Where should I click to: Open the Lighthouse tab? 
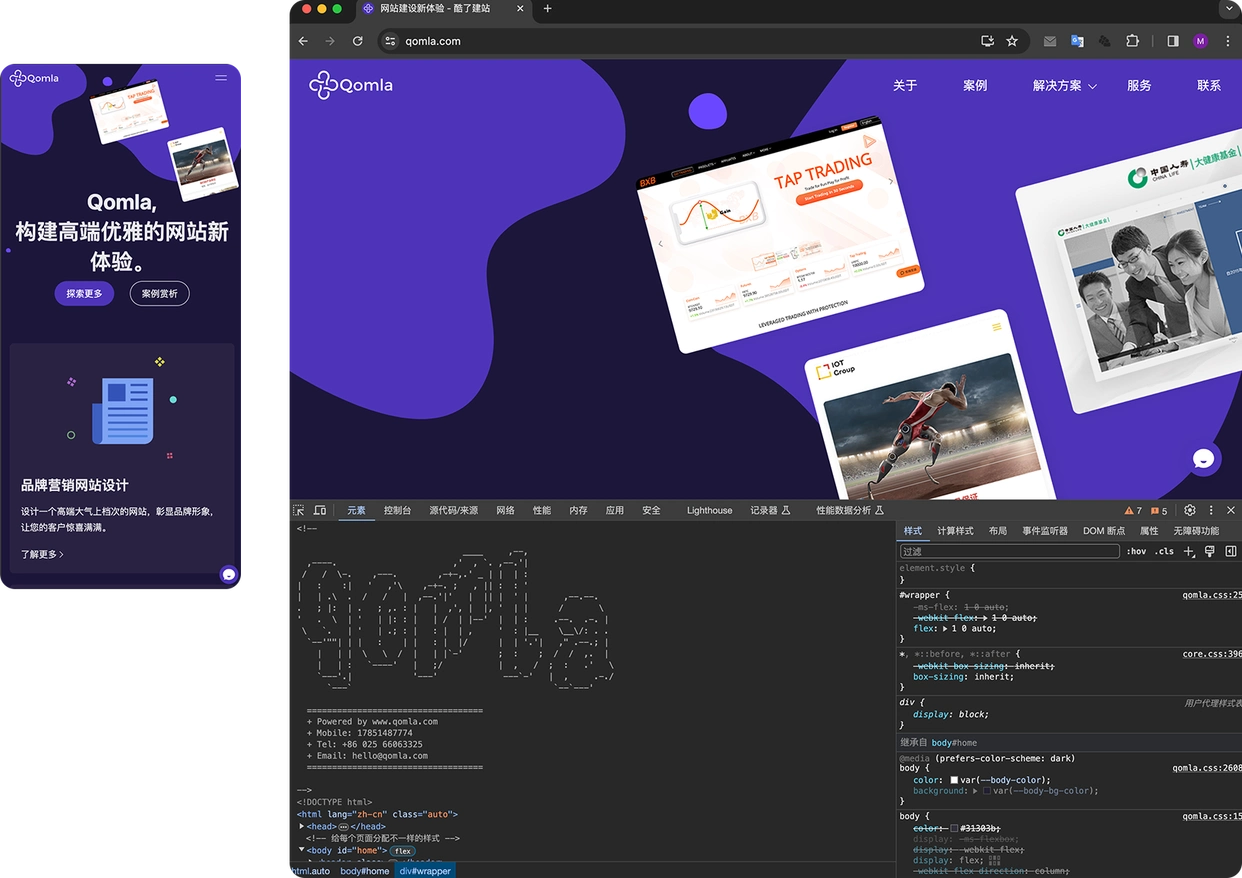(x=710, y=510)
